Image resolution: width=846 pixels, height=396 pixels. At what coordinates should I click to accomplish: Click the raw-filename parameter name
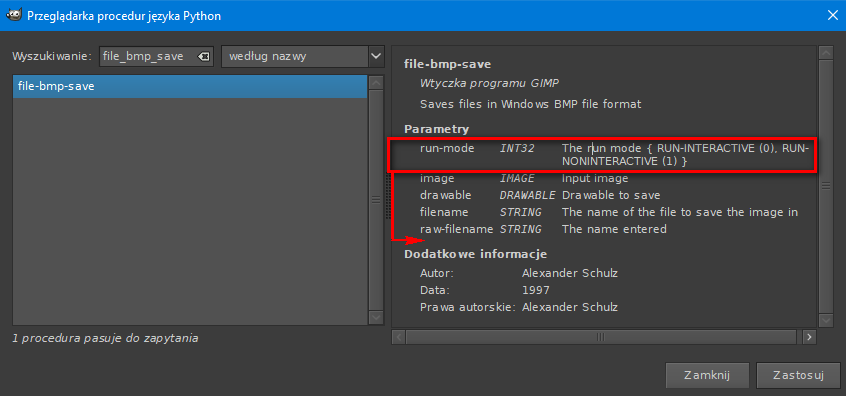(x=456, y=229)
